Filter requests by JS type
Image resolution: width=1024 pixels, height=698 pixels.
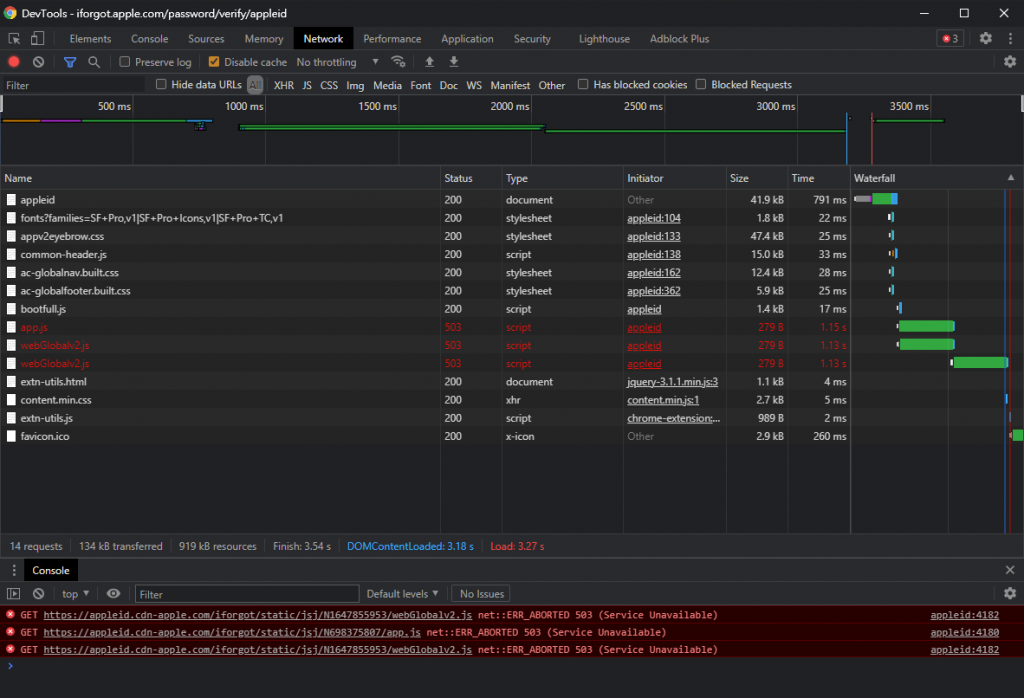click(307, 86)
